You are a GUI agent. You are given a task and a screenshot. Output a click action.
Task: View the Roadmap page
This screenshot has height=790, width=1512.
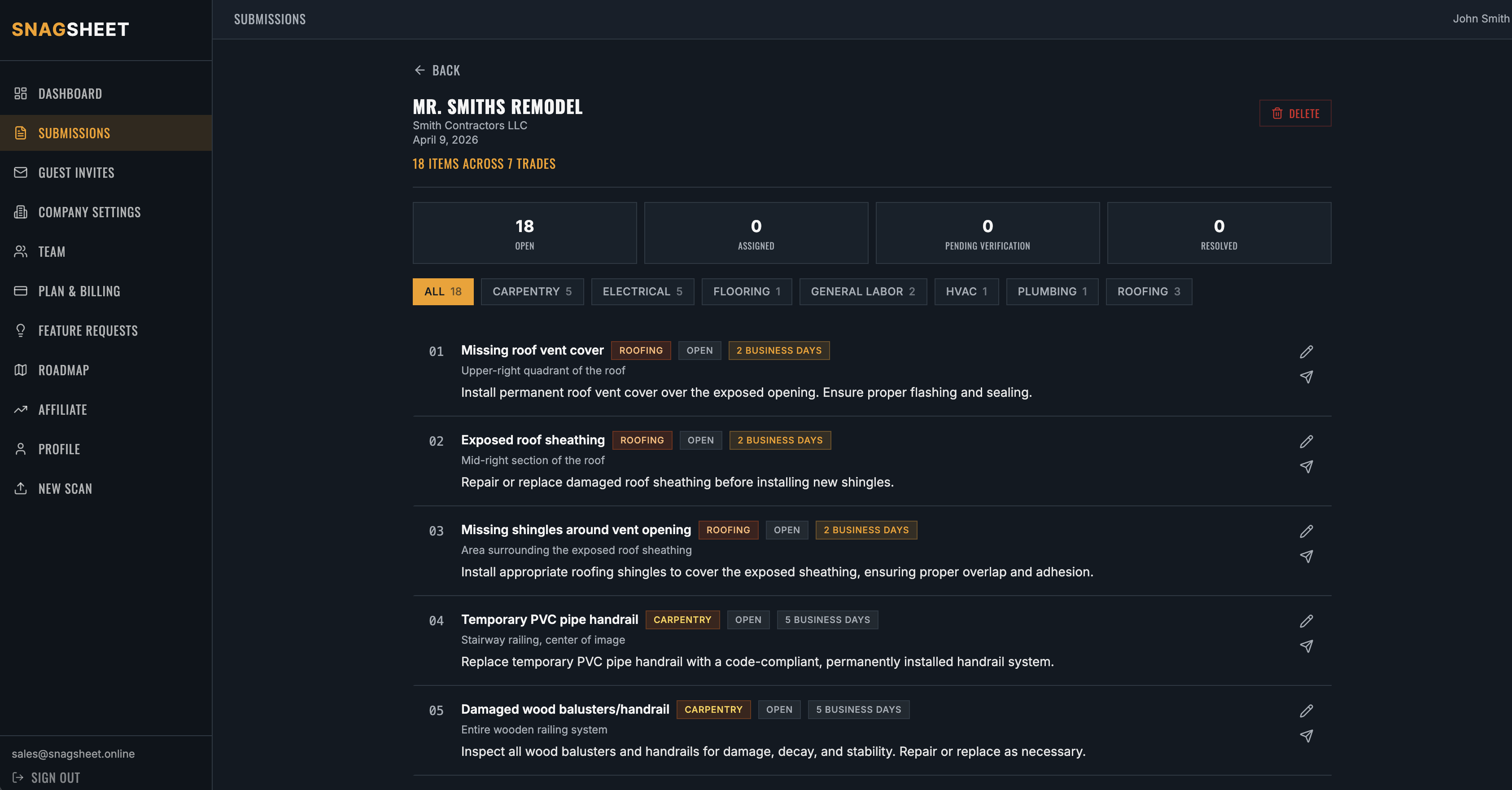[x=105, y=369]
